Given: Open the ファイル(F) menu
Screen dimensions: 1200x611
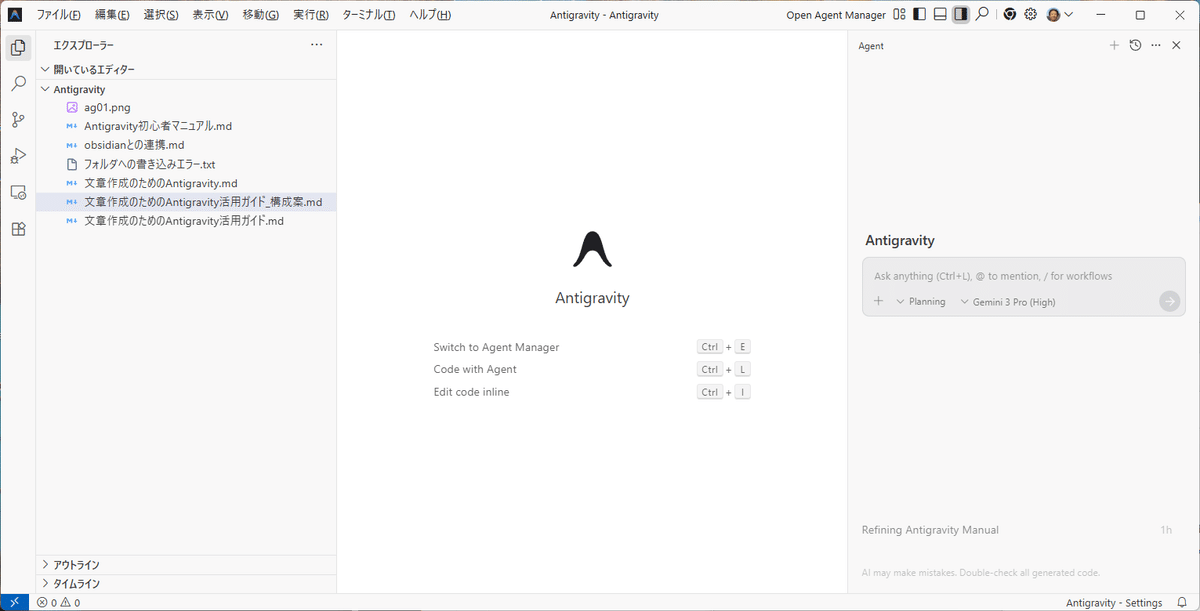Looking at the screenshot, I should (x=58, y=15).
